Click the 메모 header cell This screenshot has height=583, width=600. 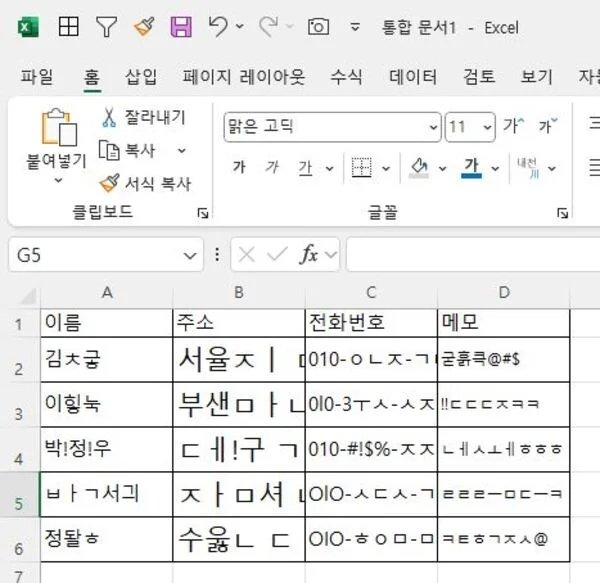[504, 323]
